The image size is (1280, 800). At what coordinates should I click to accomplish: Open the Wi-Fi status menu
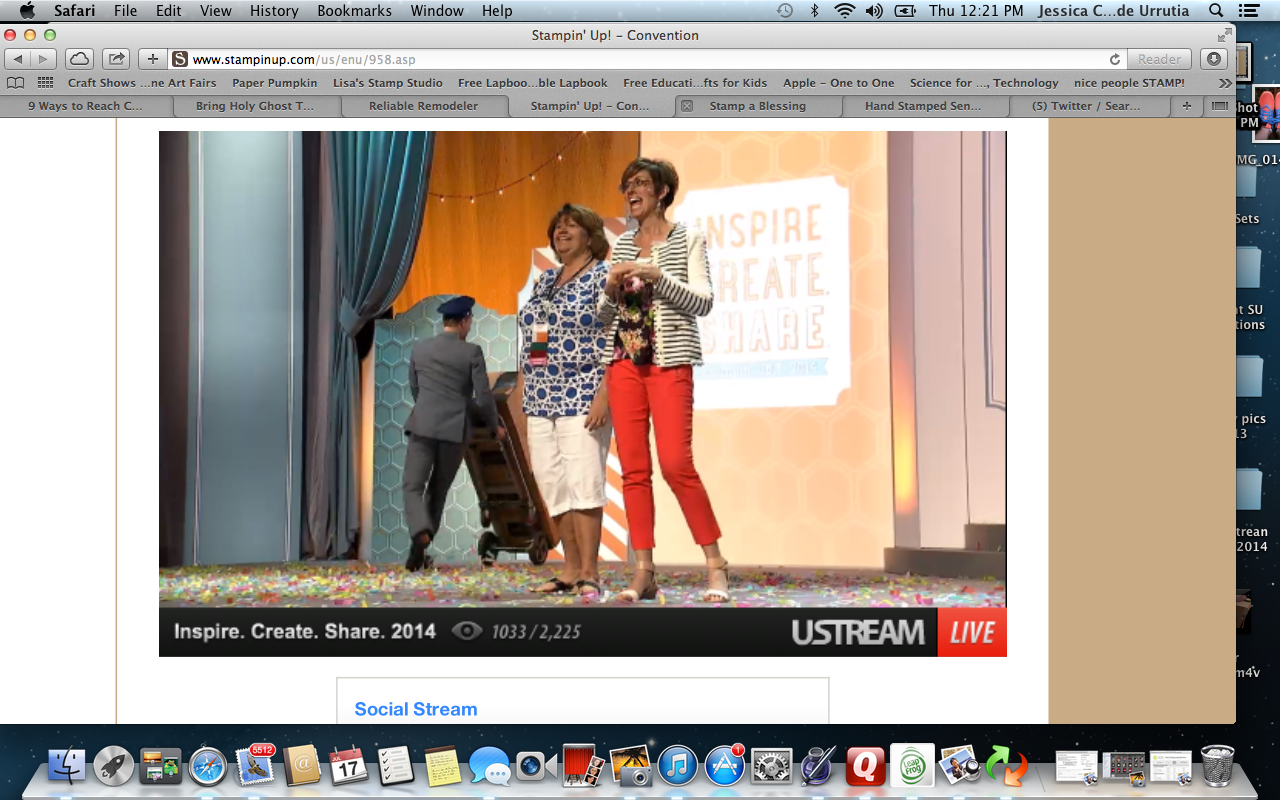click(x=845, y=11)
